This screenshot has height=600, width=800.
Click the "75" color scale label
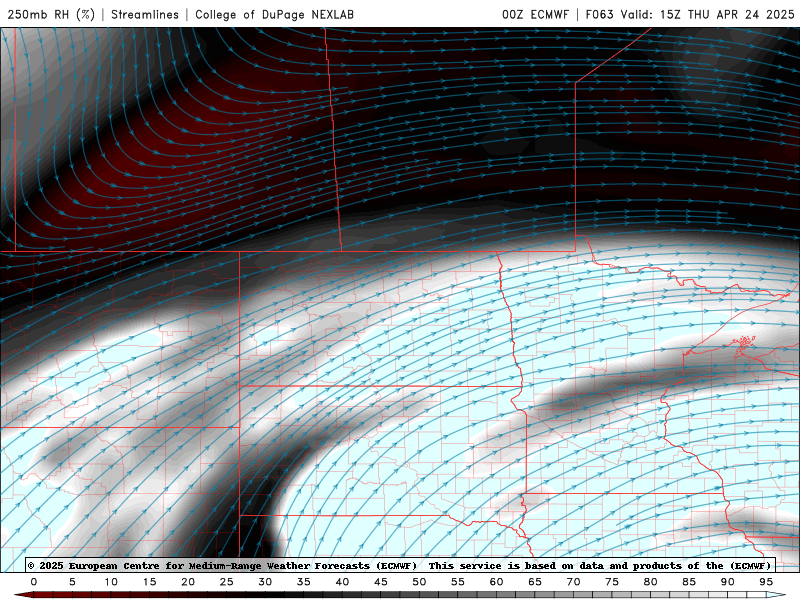612,582
